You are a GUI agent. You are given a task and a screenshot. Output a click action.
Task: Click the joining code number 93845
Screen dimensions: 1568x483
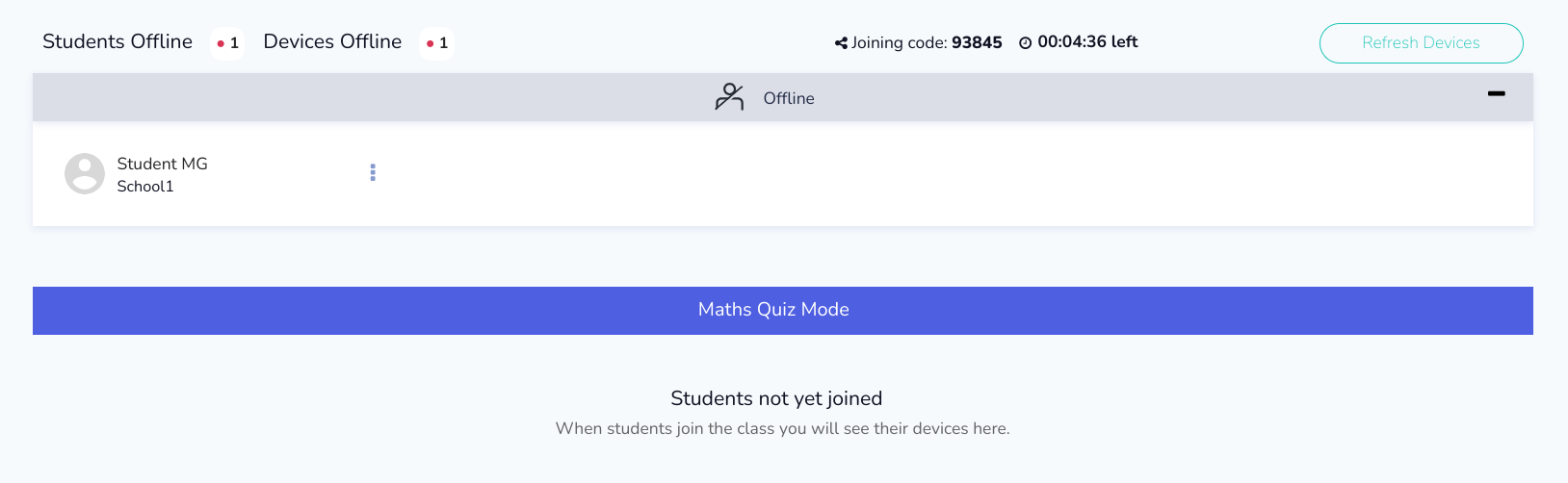pos(977,42)
